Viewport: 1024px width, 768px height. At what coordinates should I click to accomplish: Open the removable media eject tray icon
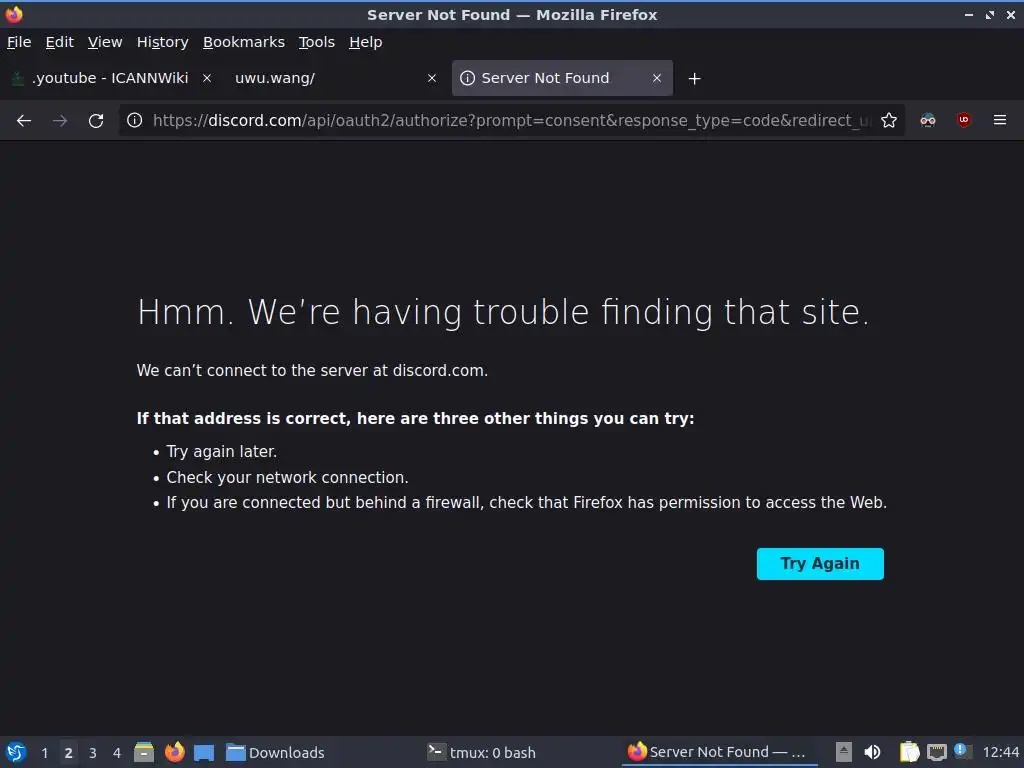pyautogui.click(x=844, y=752)
